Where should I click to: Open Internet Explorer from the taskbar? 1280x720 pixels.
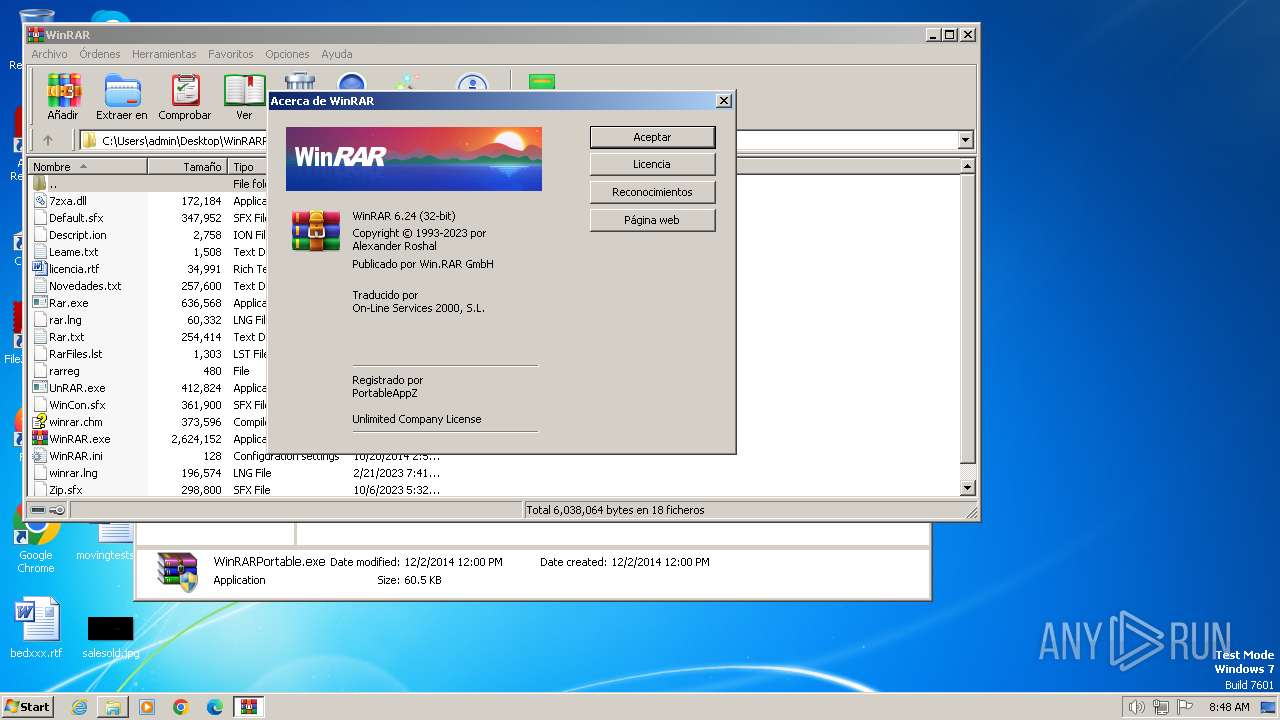tap(79, 707)
